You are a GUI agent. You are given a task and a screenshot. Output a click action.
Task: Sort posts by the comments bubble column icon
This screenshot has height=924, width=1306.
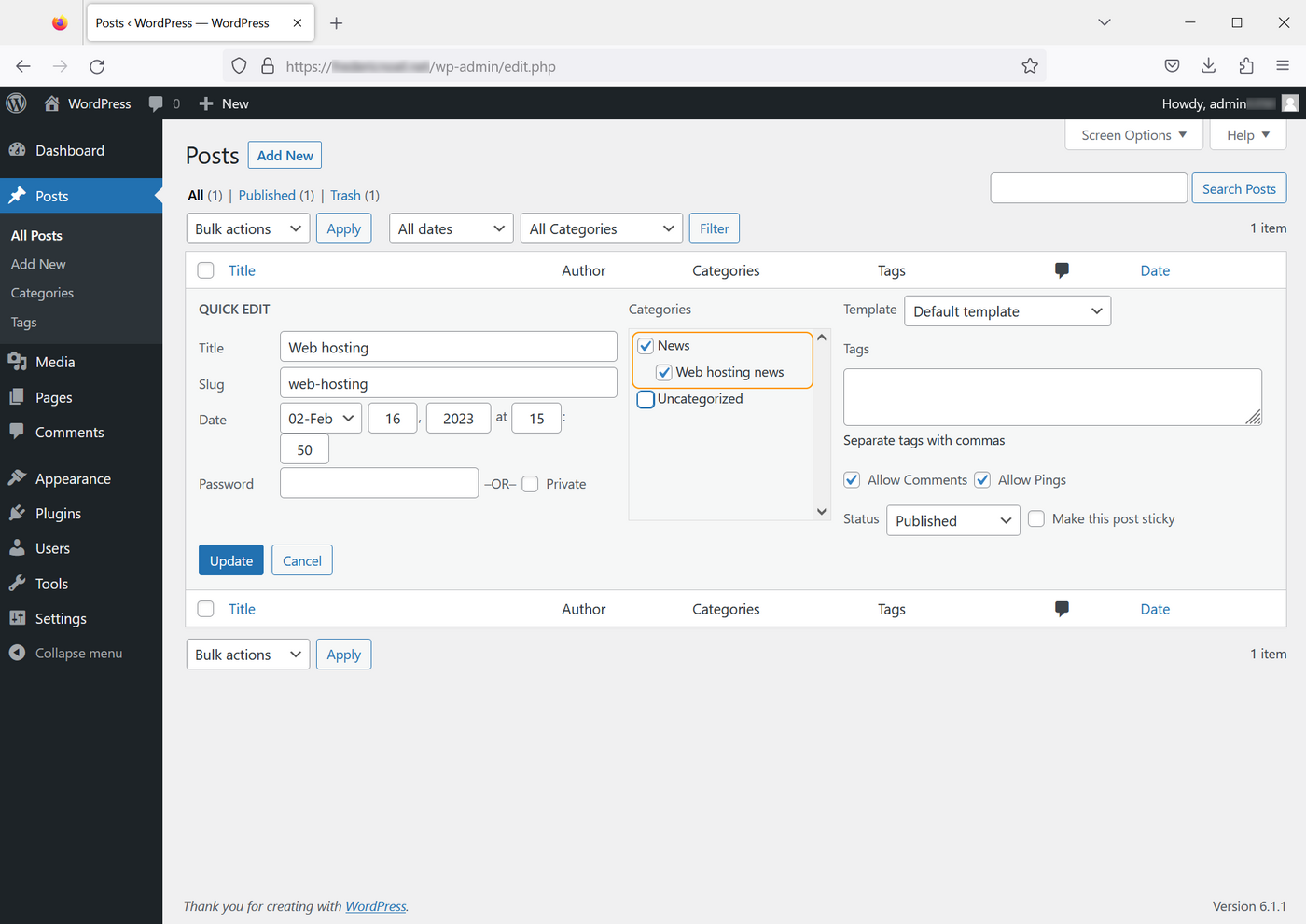point(1062,270)
